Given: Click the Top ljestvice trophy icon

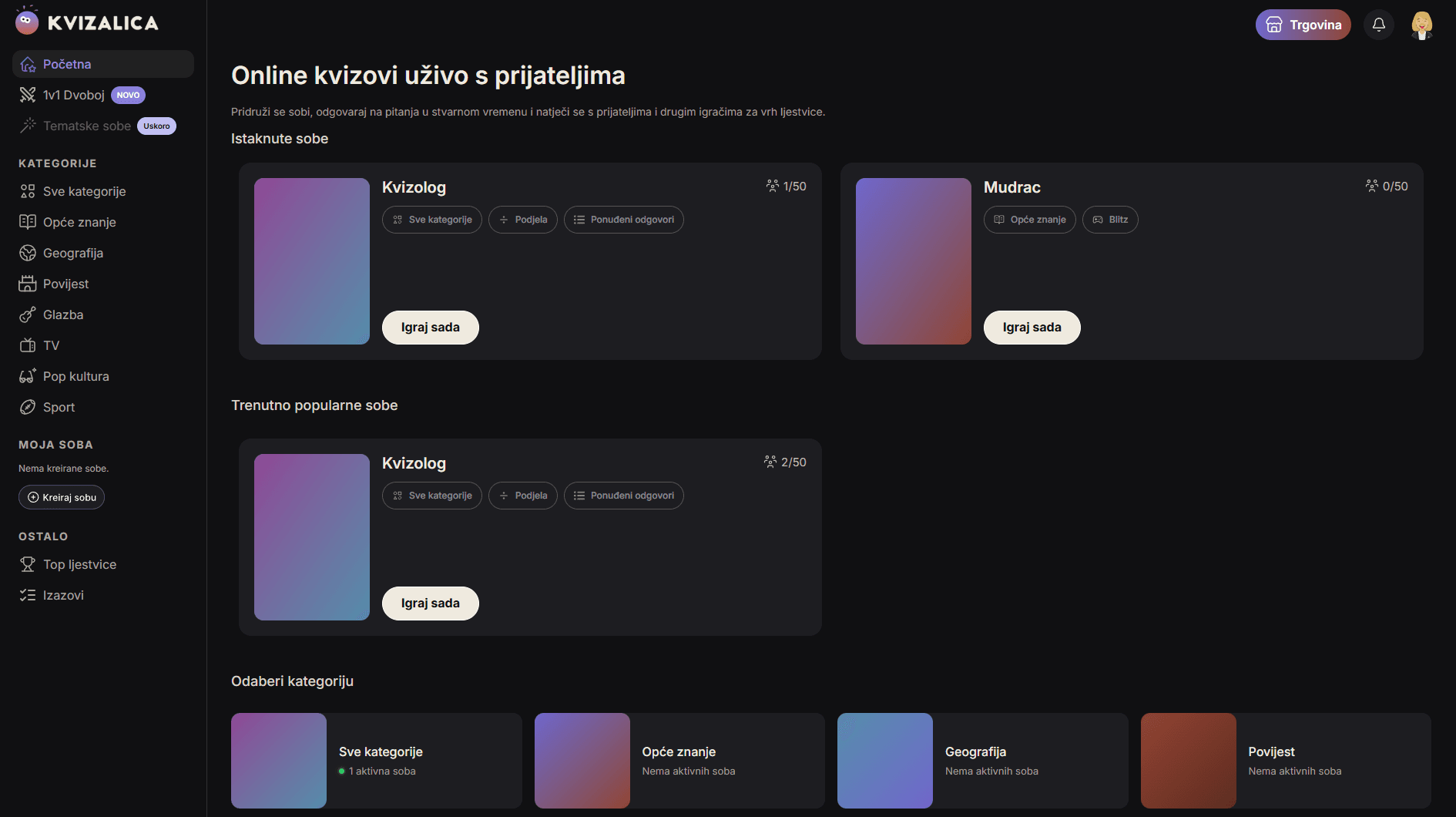Looking at the screenshot, I should [x=28, y=564].
